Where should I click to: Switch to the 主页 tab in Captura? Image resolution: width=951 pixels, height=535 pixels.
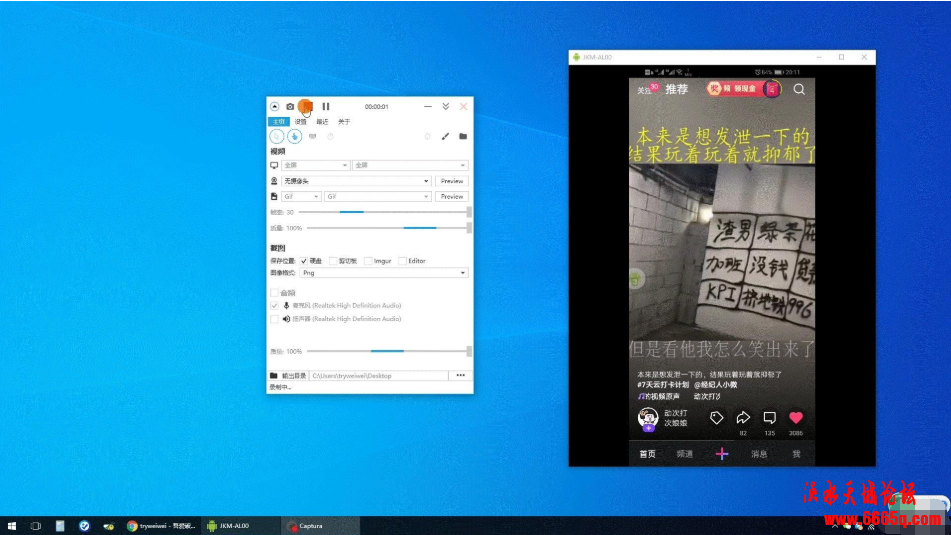click(x=279, y=122)
